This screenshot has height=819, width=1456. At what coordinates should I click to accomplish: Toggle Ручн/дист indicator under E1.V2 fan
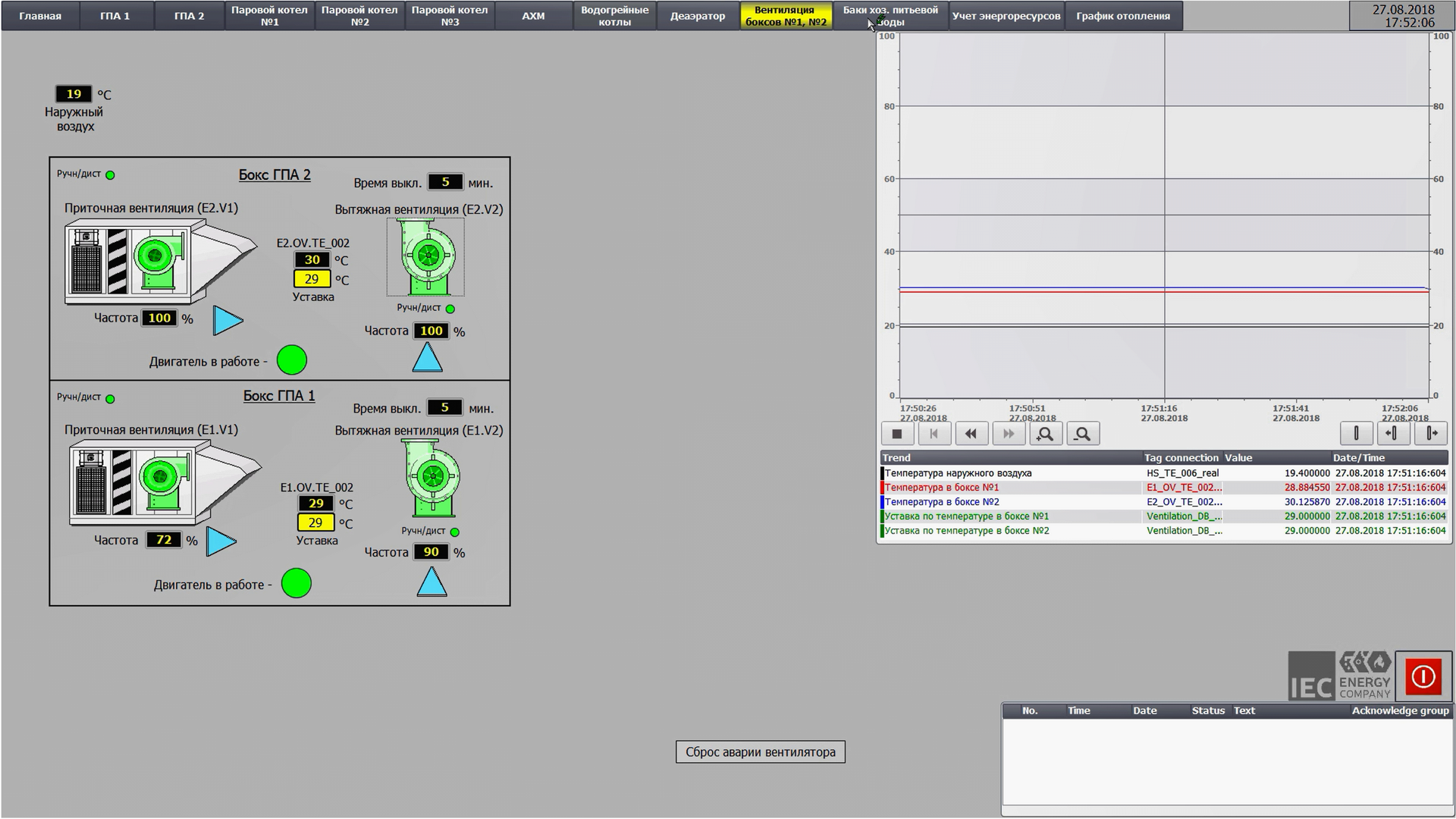tap(454, 532)
